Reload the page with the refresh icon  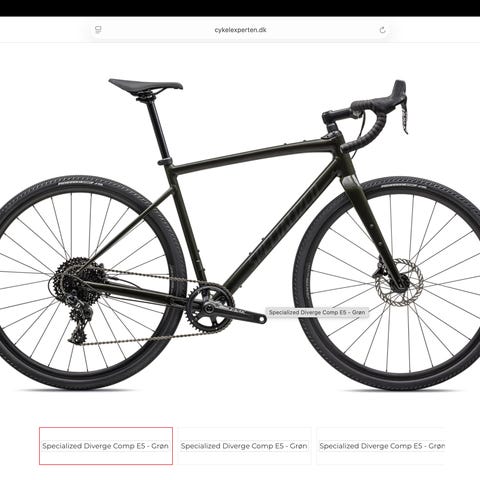point(382,30)
